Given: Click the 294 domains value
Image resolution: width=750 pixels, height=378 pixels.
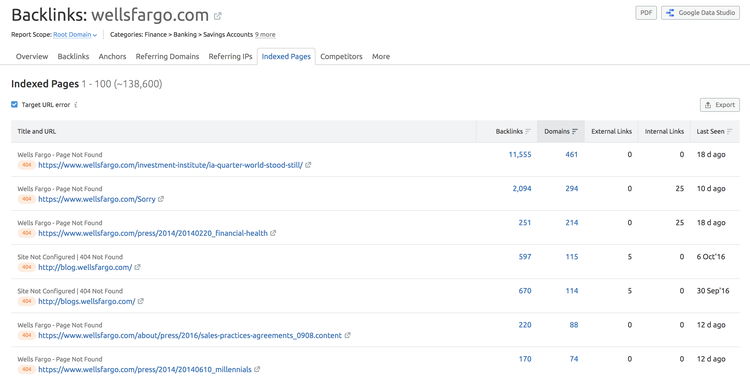Looking at the screenshot, I should (x=571, y=189).
